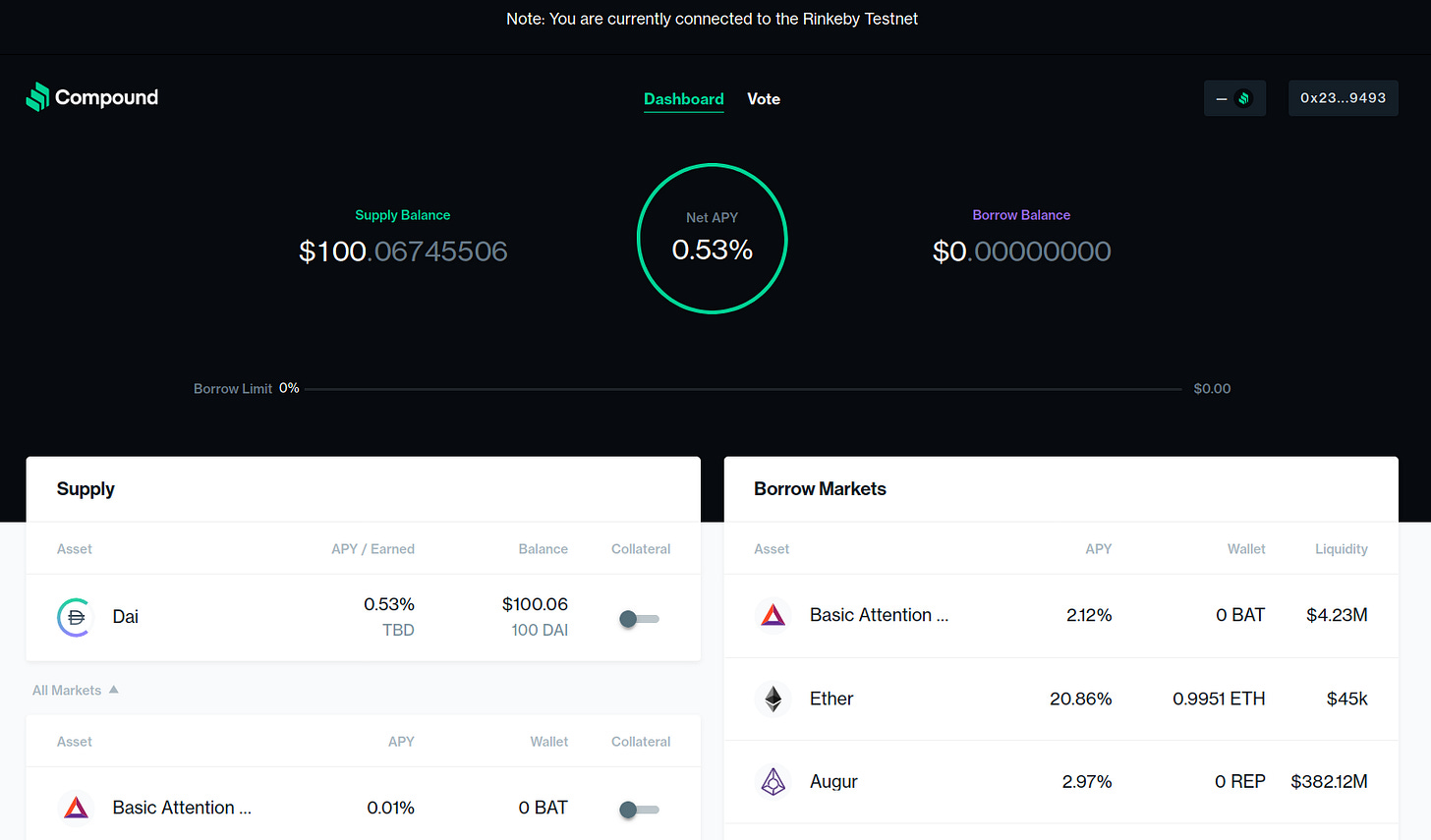The image size is (1431, 840).
Task: Click the Compound logo icon
Action: click(37, 96)
